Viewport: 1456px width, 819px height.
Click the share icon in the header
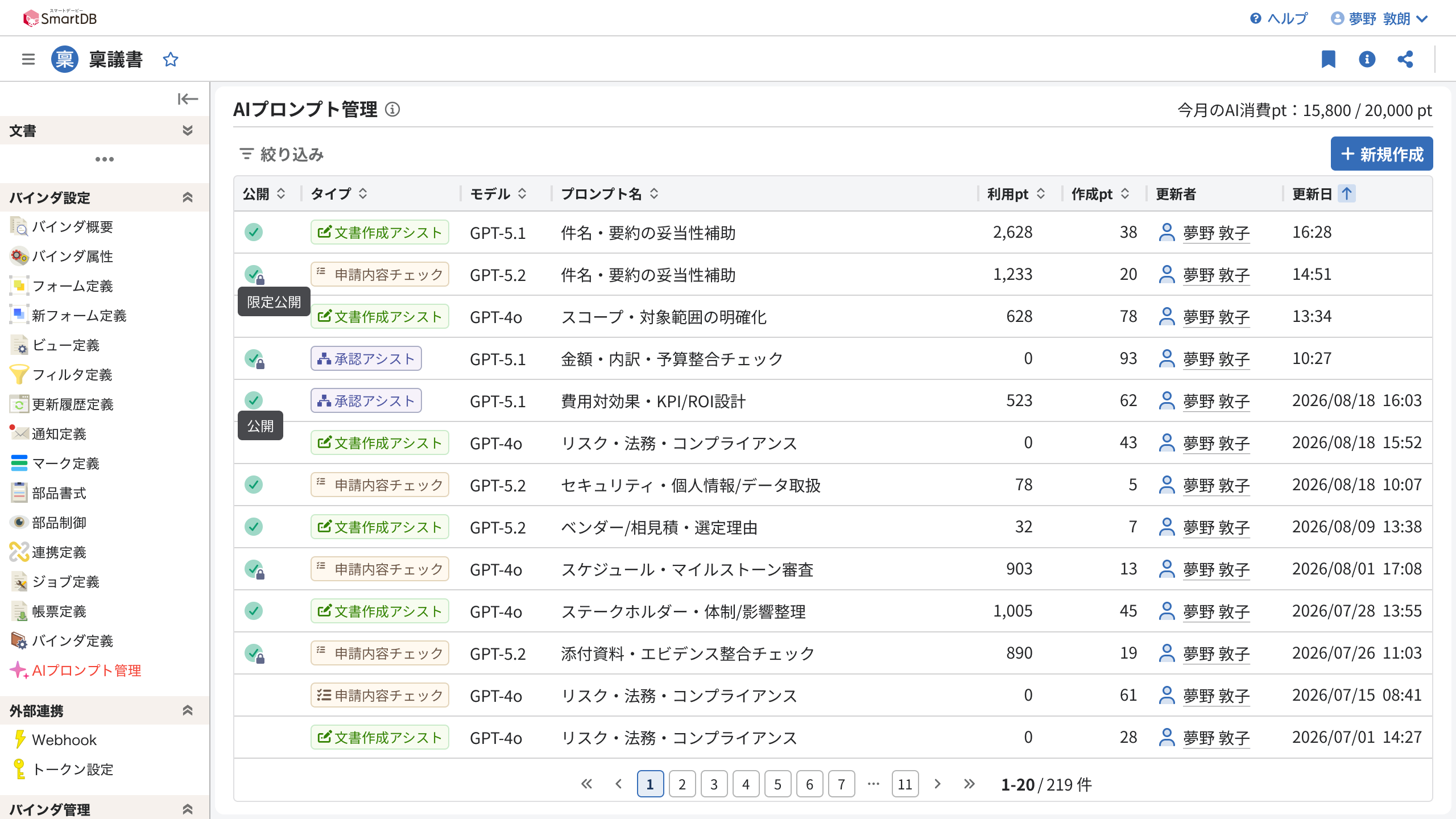click(x=1405, y=59)
